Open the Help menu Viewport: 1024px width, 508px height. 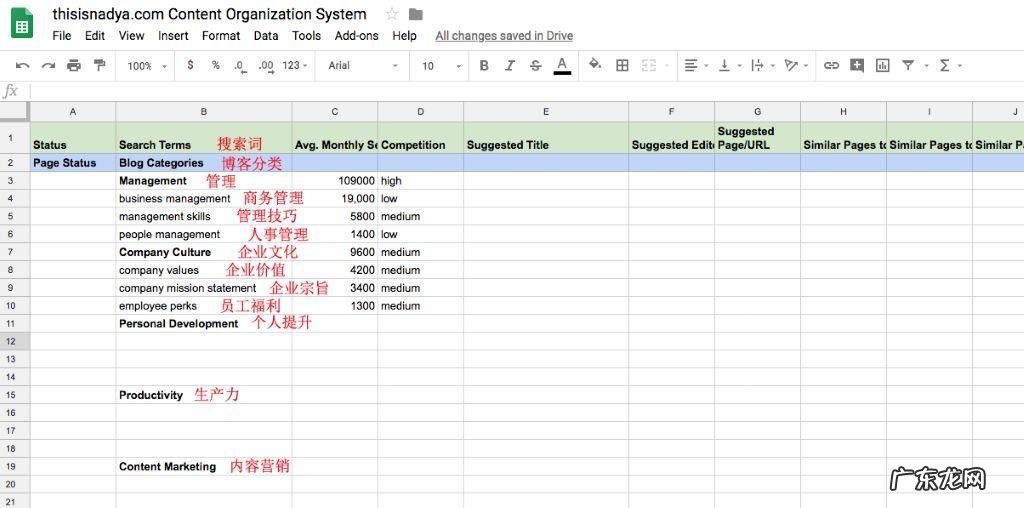click(x=404, y=36)
